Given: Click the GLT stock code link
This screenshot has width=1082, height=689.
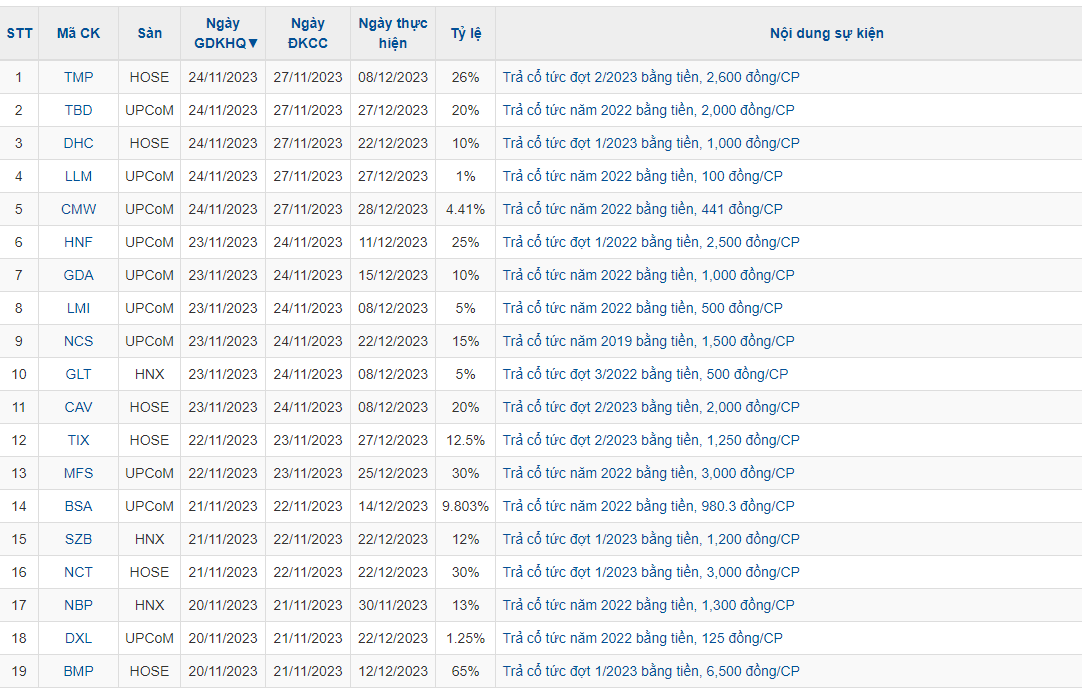Looking at the screenshot, I should pyautogui.click(x=78, y=374).
